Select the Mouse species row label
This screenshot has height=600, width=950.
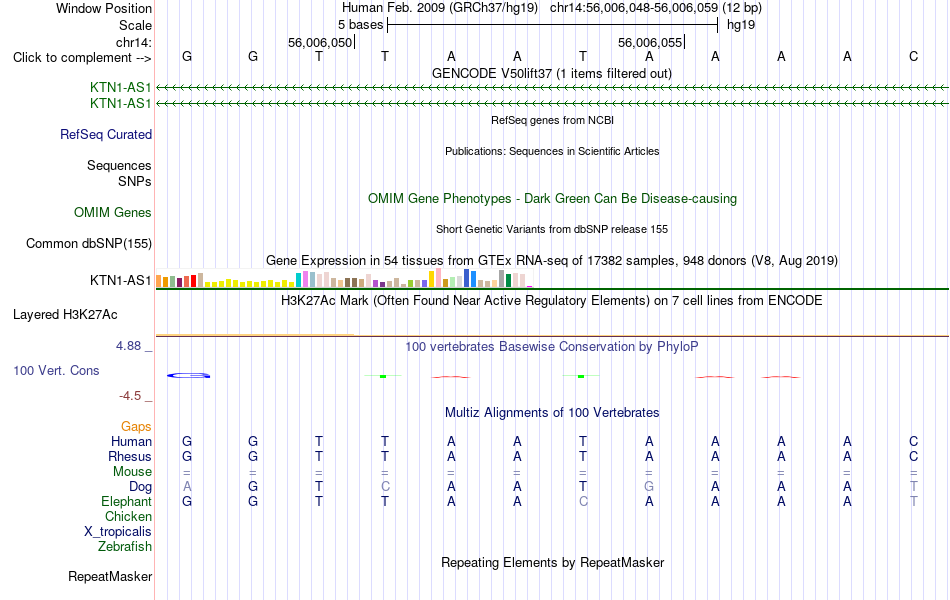(x=132, y=472)
